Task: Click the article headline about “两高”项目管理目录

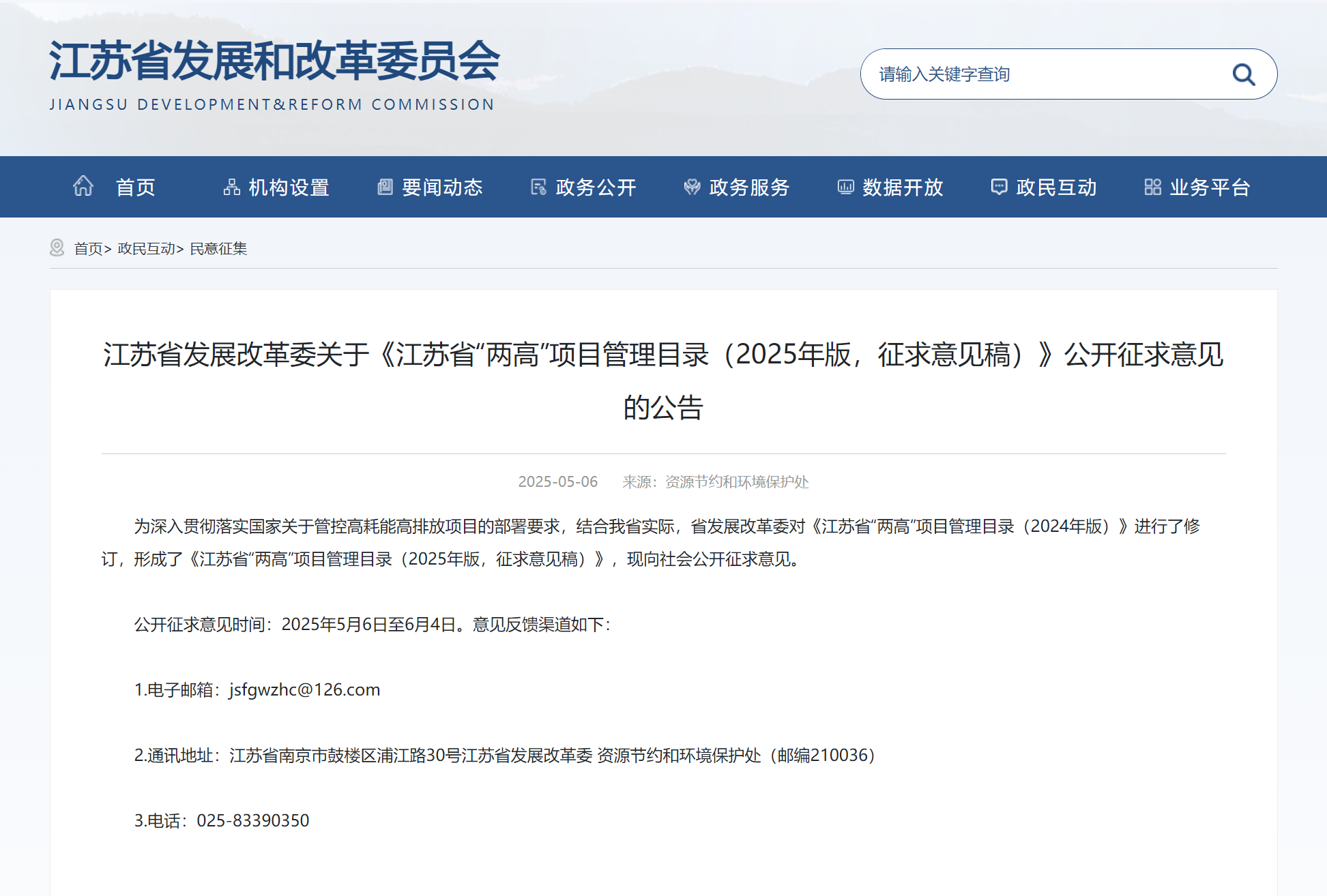Action: click(x=663, y=380)
